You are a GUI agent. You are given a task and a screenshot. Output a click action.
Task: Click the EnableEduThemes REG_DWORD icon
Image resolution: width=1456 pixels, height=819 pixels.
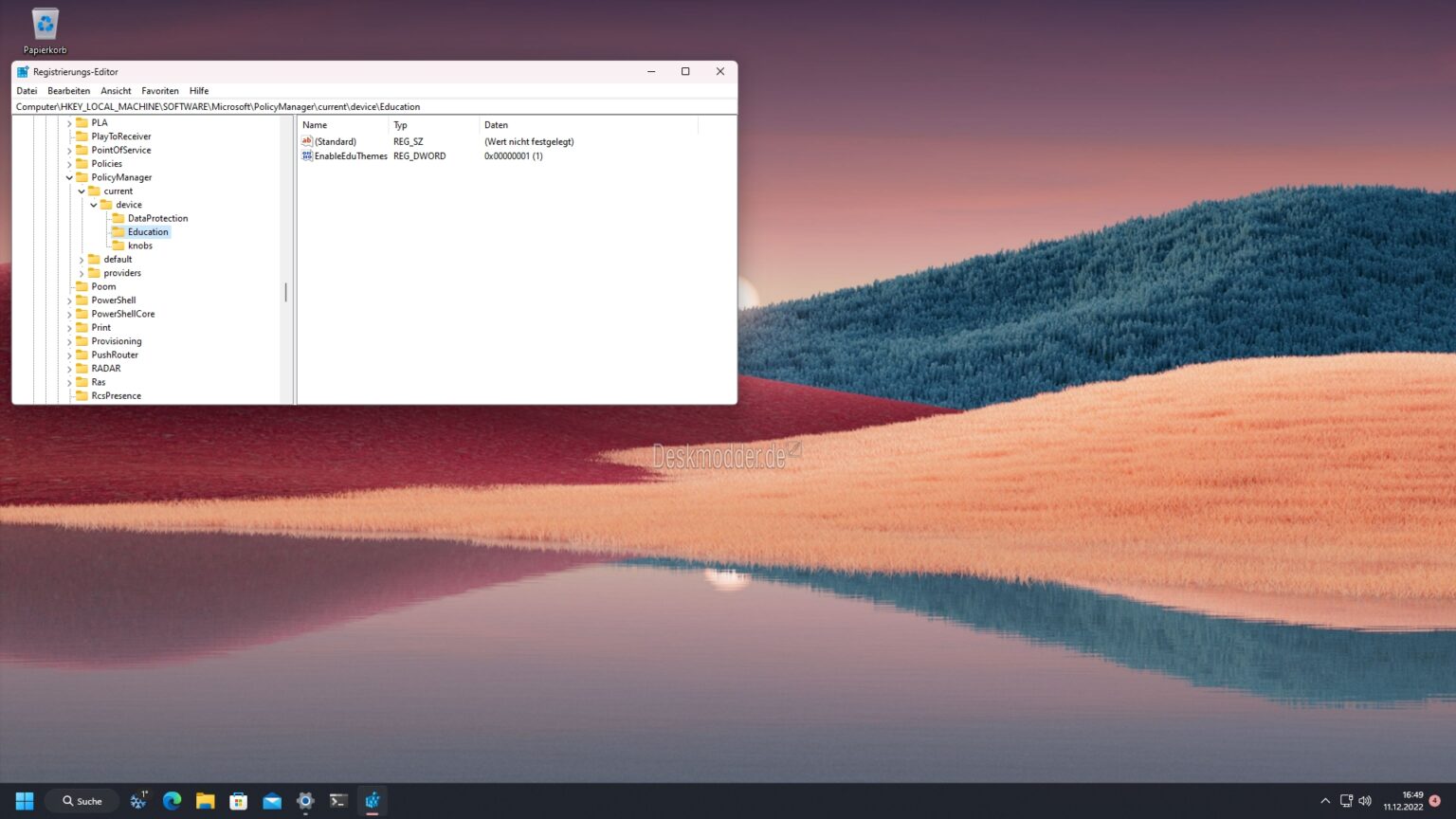[306, 155]
